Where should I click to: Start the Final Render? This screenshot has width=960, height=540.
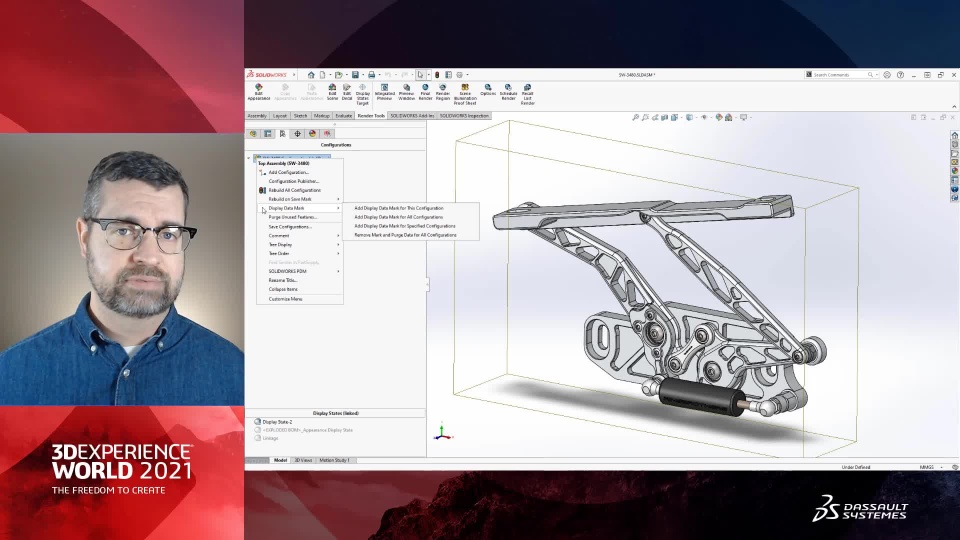[425, 92]
